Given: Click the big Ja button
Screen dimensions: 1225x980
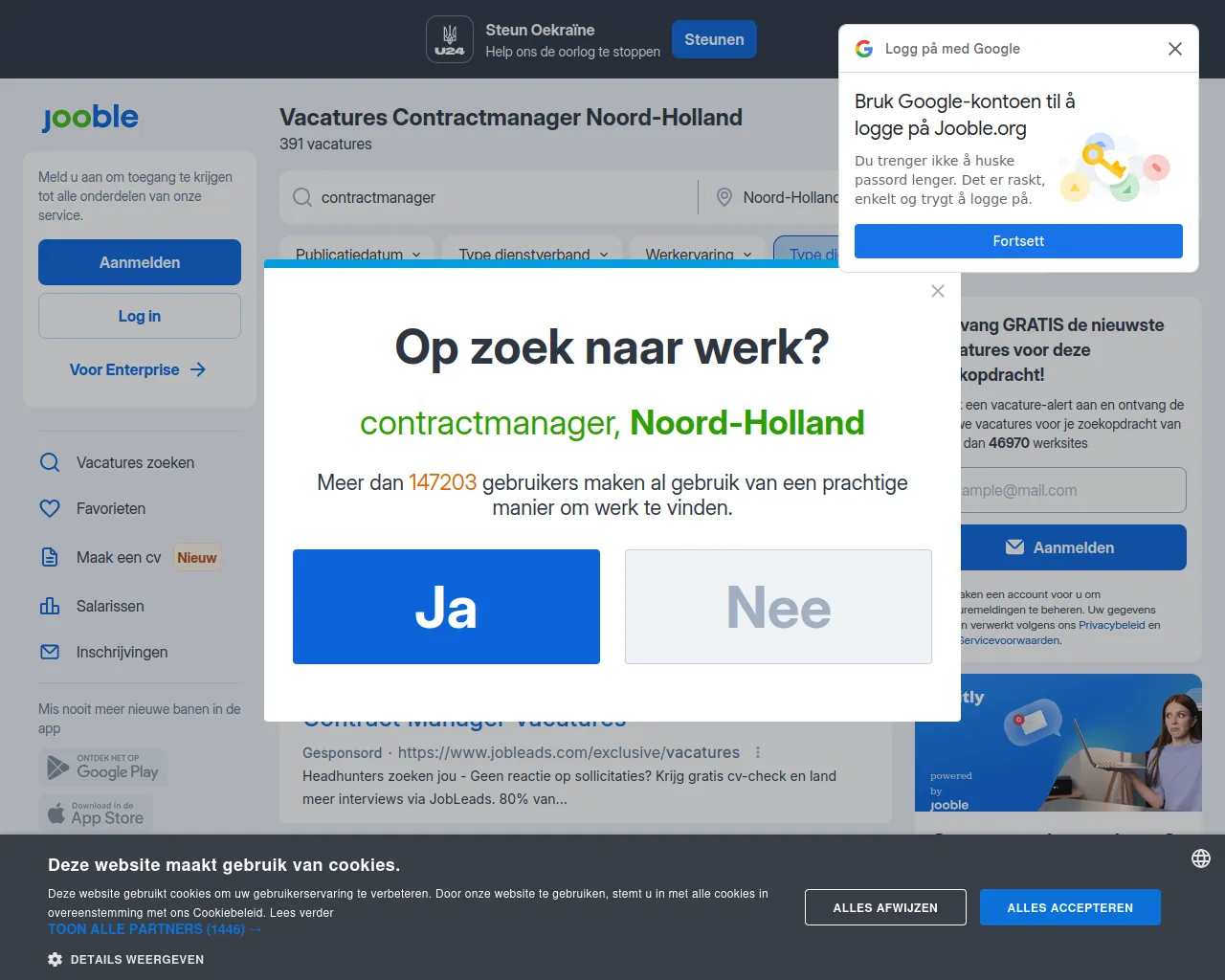Looking at the screenshot, I should tap(446, 607).
